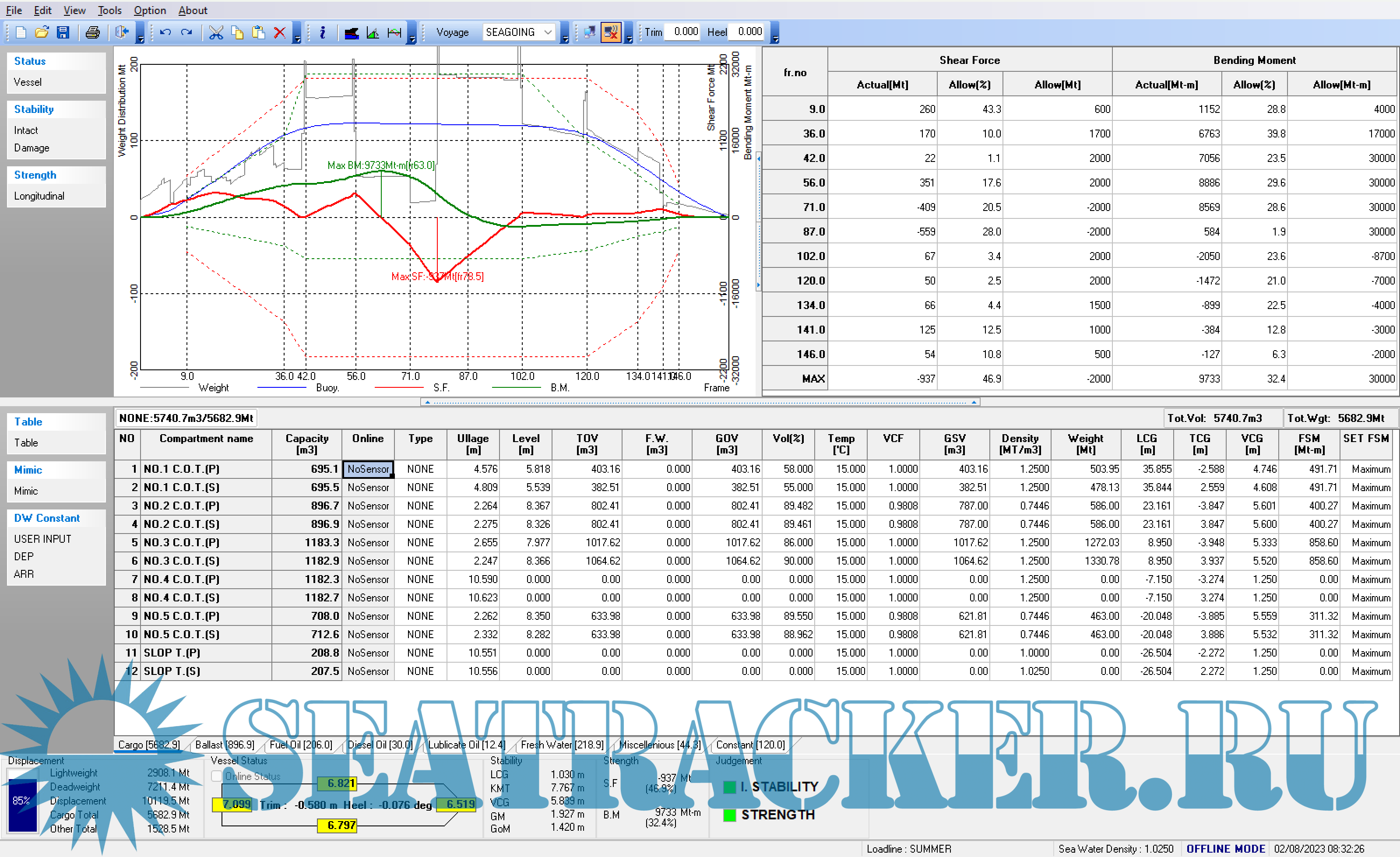
Task: Toggle the highlighted offline mode button
Action: pos(611,32)
